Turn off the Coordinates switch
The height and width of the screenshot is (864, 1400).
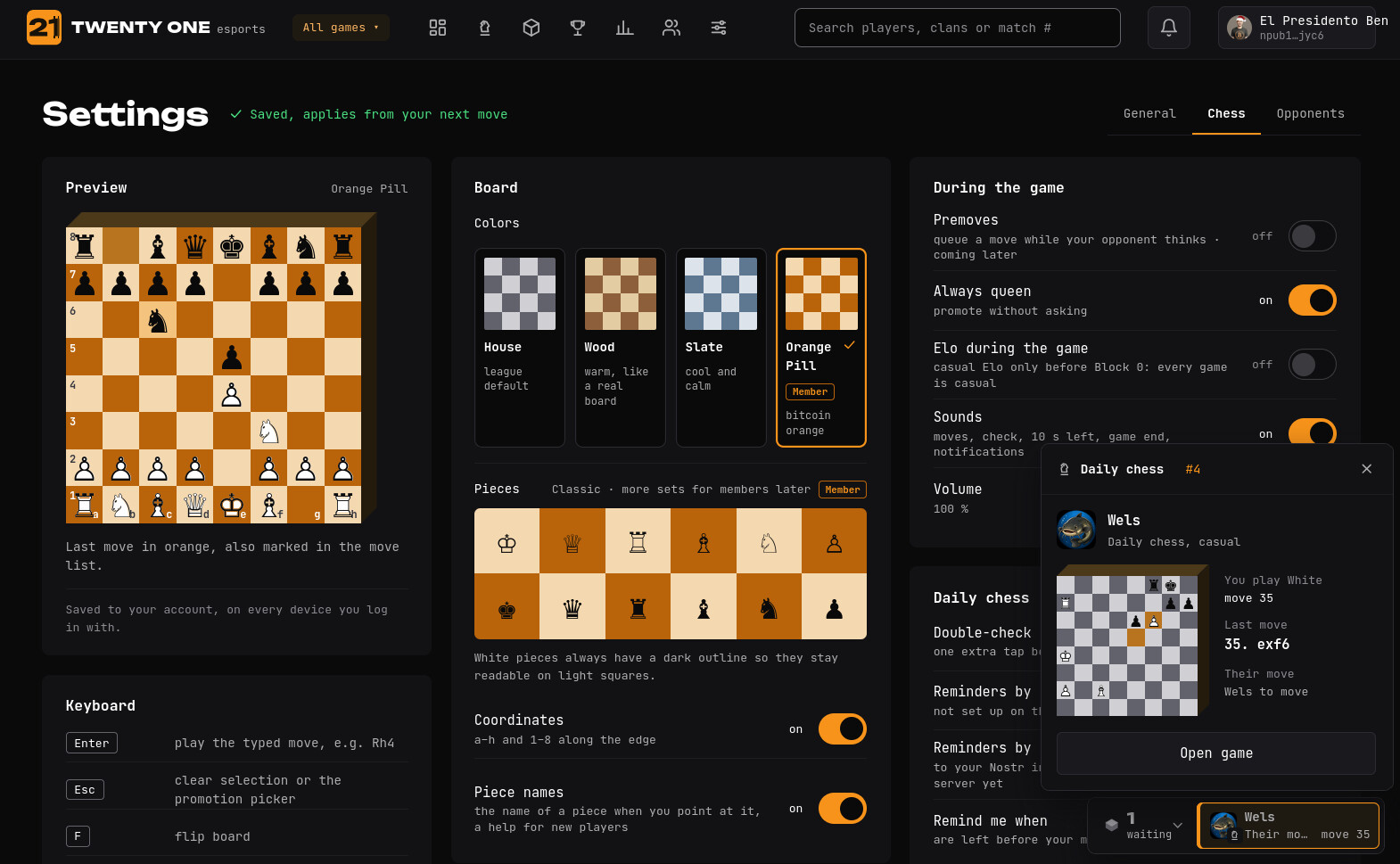[x=842, y=729]
